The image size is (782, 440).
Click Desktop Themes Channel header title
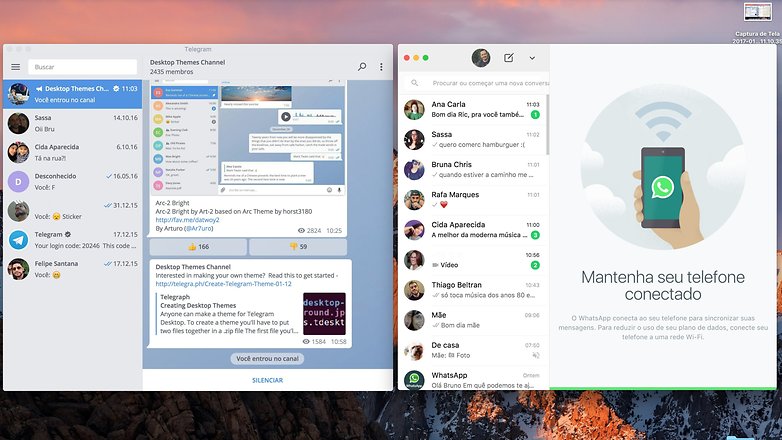tap(188, 62)
